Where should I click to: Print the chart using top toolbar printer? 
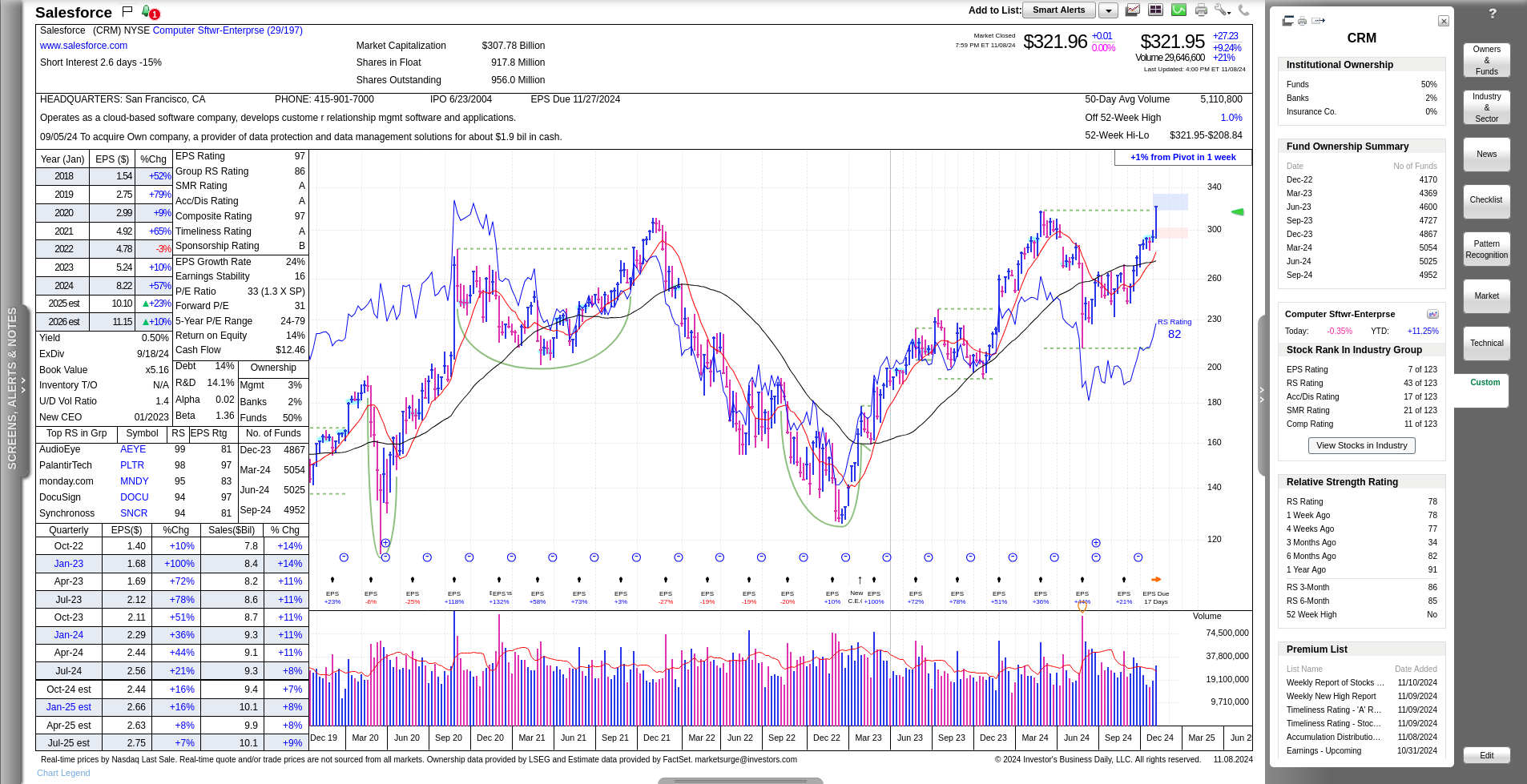pyautogui.click(x=1201, y=10)
